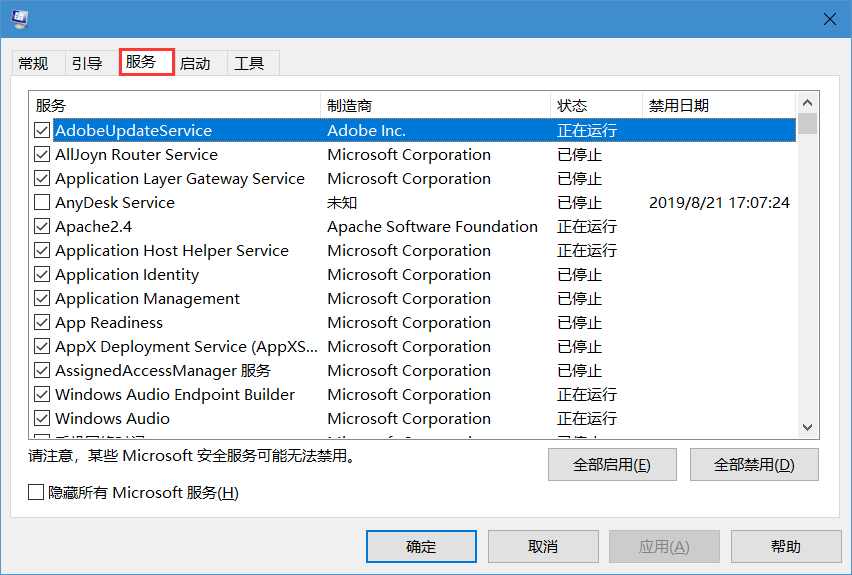Switch to the 常规 tab
Screen dimensions: 852x575
(33, 63)
